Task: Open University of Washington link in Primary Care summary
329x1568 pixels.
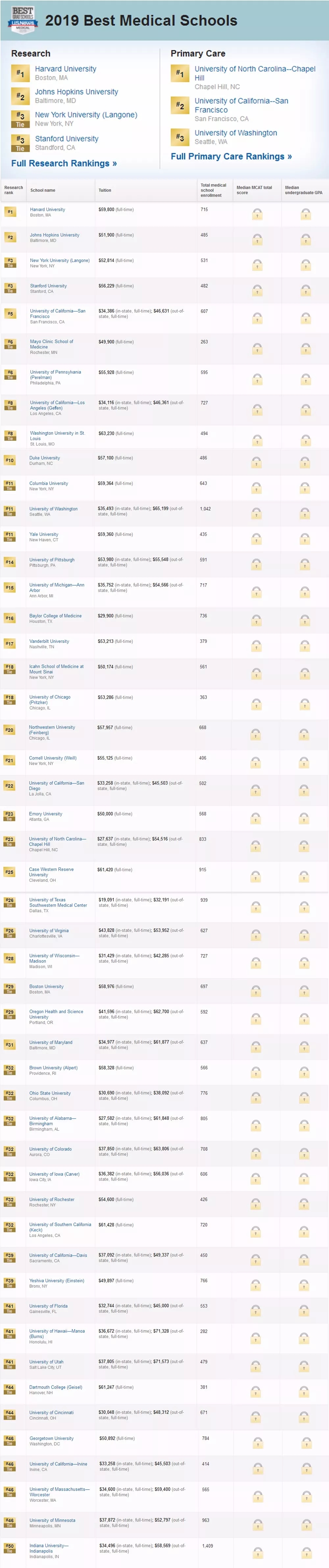Action: pos(236,133)
